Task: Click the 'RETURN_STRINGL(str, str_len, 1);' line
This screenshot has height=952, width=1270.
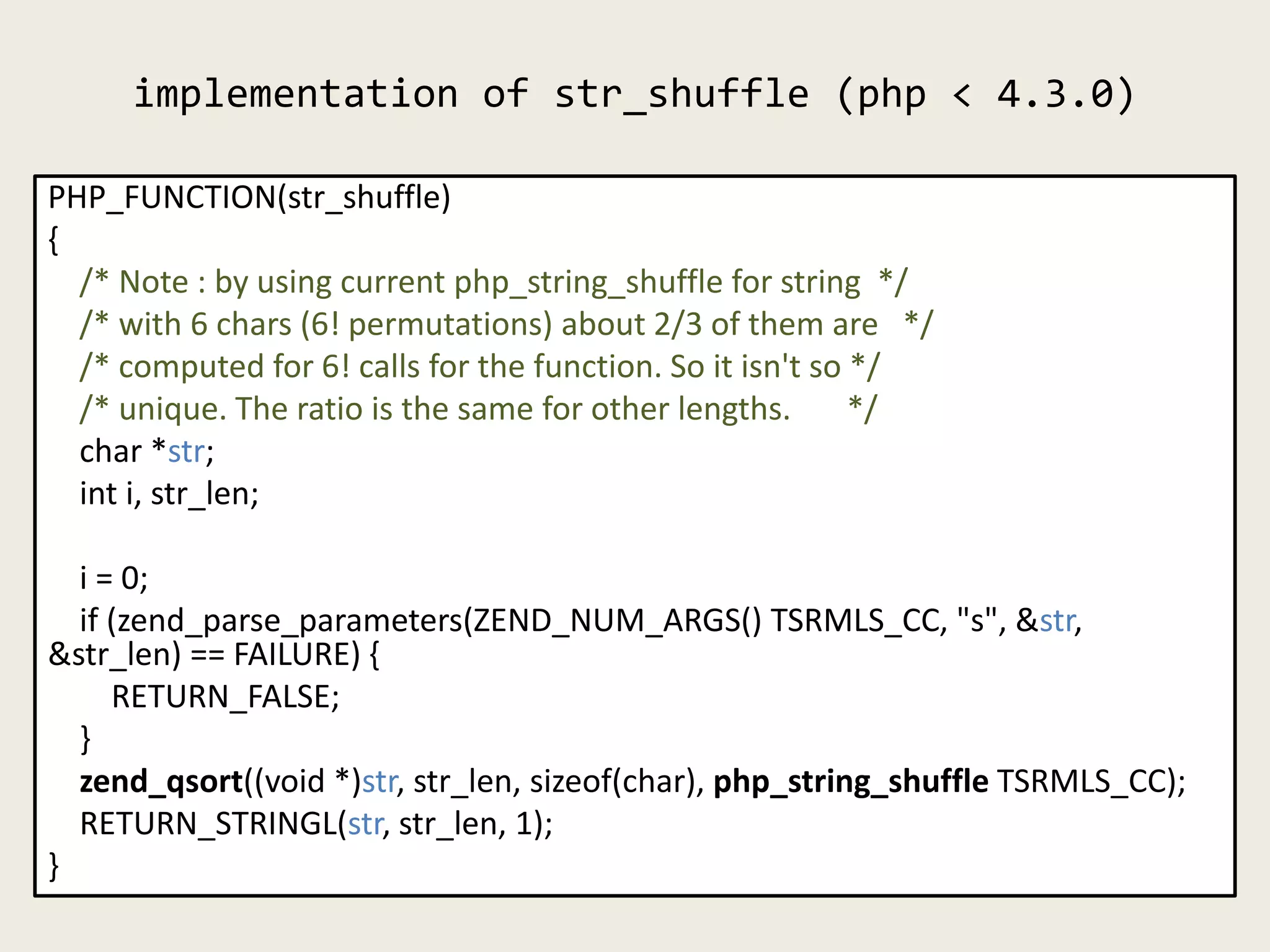Action: pos(316,824)
